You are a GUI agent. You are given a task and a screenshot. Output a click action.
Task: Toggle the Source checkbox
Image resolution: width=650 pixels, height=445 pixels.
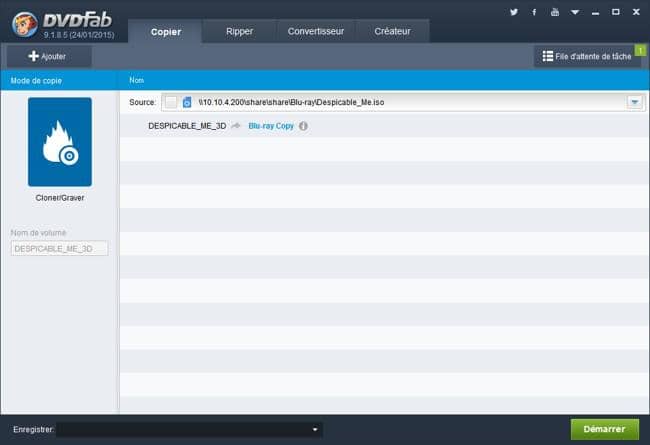tap(170, 102)
